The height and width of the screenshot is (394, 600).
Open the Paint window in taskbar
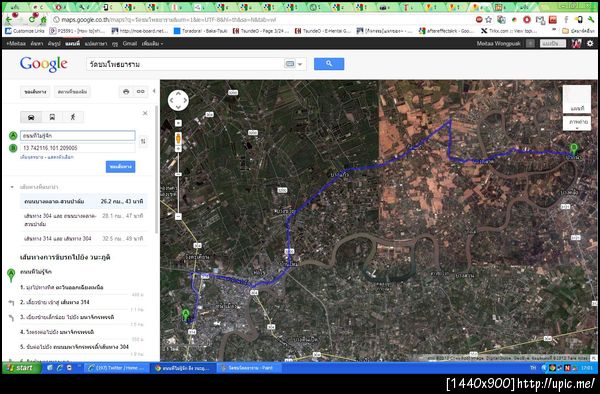point(249,368)
